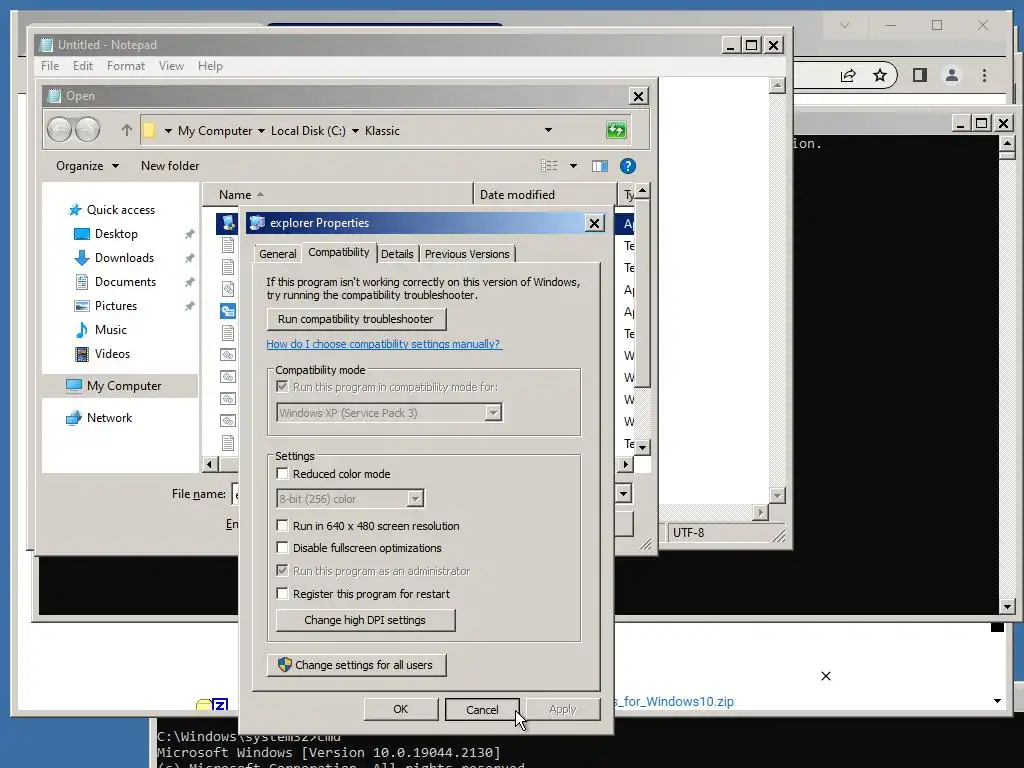Click the Notepad title bar icon
This screenshot has width=1024, height=768.
[46, 44]
